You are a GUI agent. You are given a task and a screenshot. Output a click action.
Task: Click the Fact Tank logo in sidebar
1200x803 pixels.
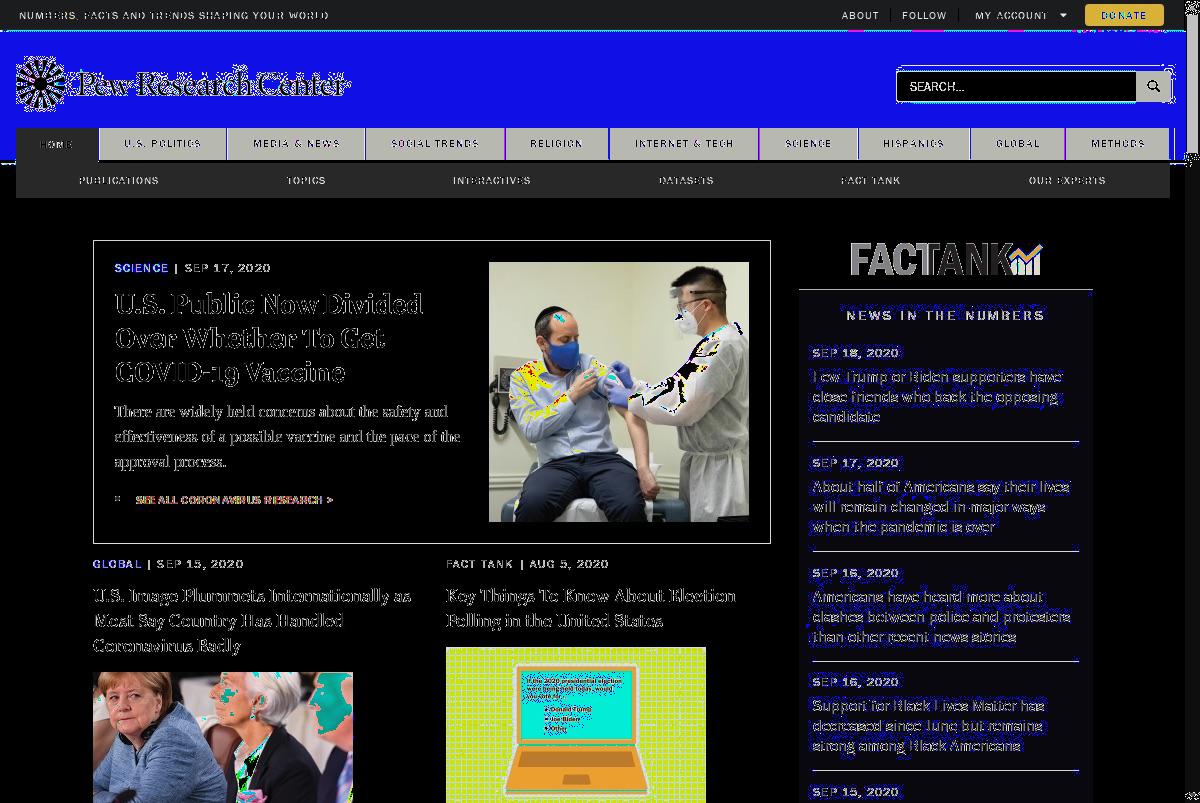tap(945, 260)
